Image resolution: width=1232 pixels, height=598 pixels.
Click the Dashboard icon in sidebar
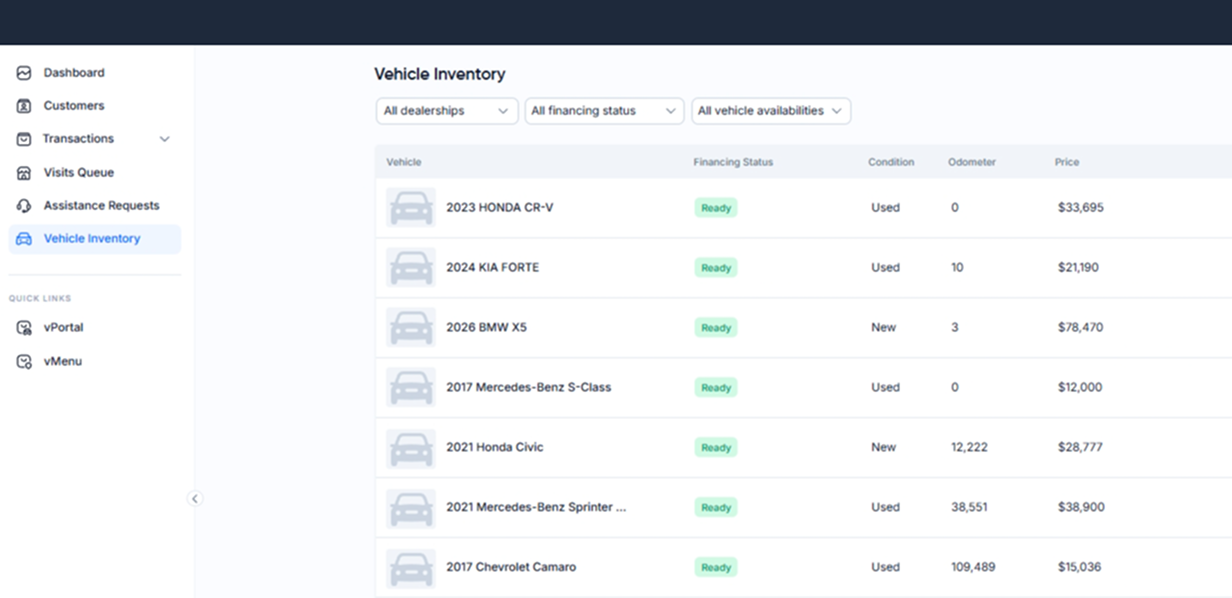click(x=24, y=73)
